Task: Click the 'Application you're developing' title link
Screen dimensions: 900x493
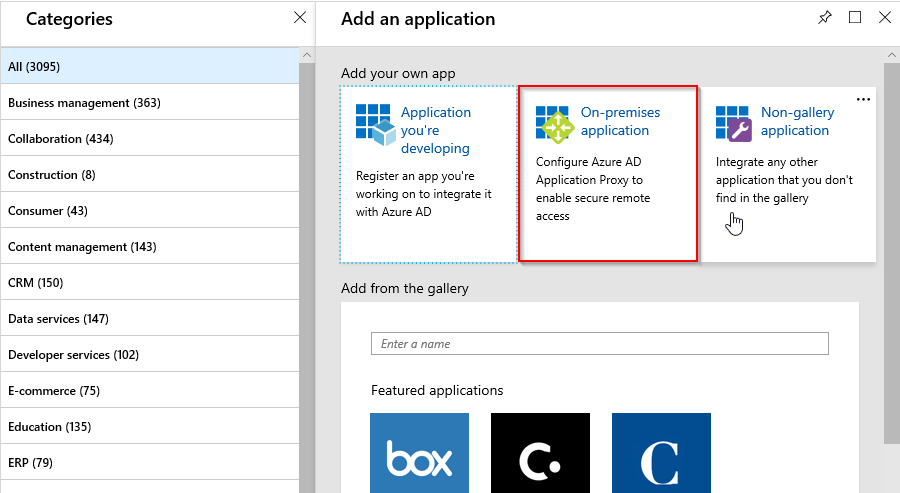Action: tap(435, 130)
